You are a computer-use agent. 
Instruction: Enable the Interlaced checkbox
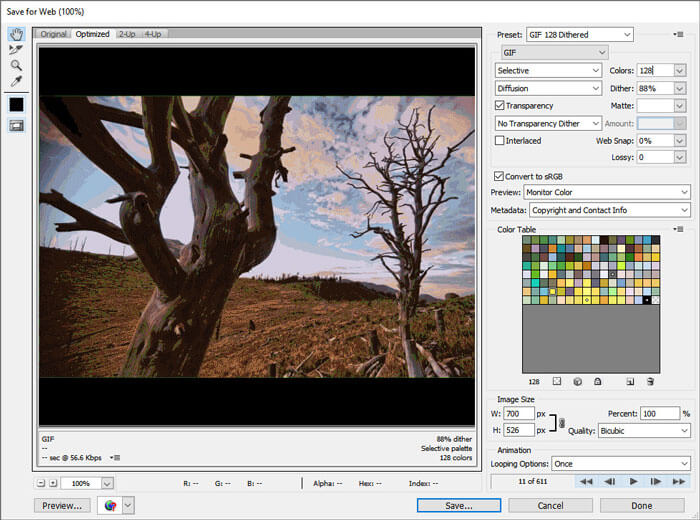500,140
